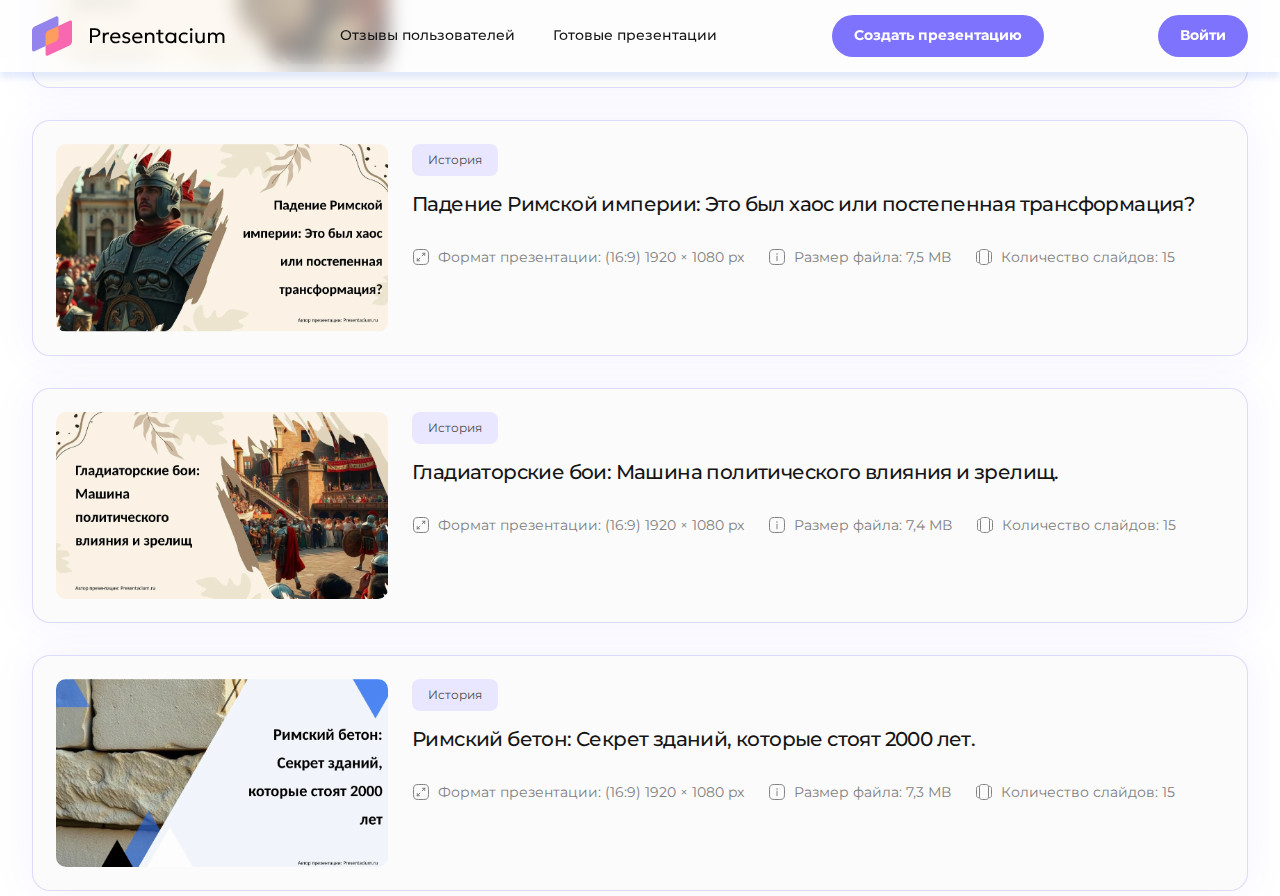Click the Размер файла: 7,5 MB text
Viewport: 1280px width, 896px height.
point(873,257)
